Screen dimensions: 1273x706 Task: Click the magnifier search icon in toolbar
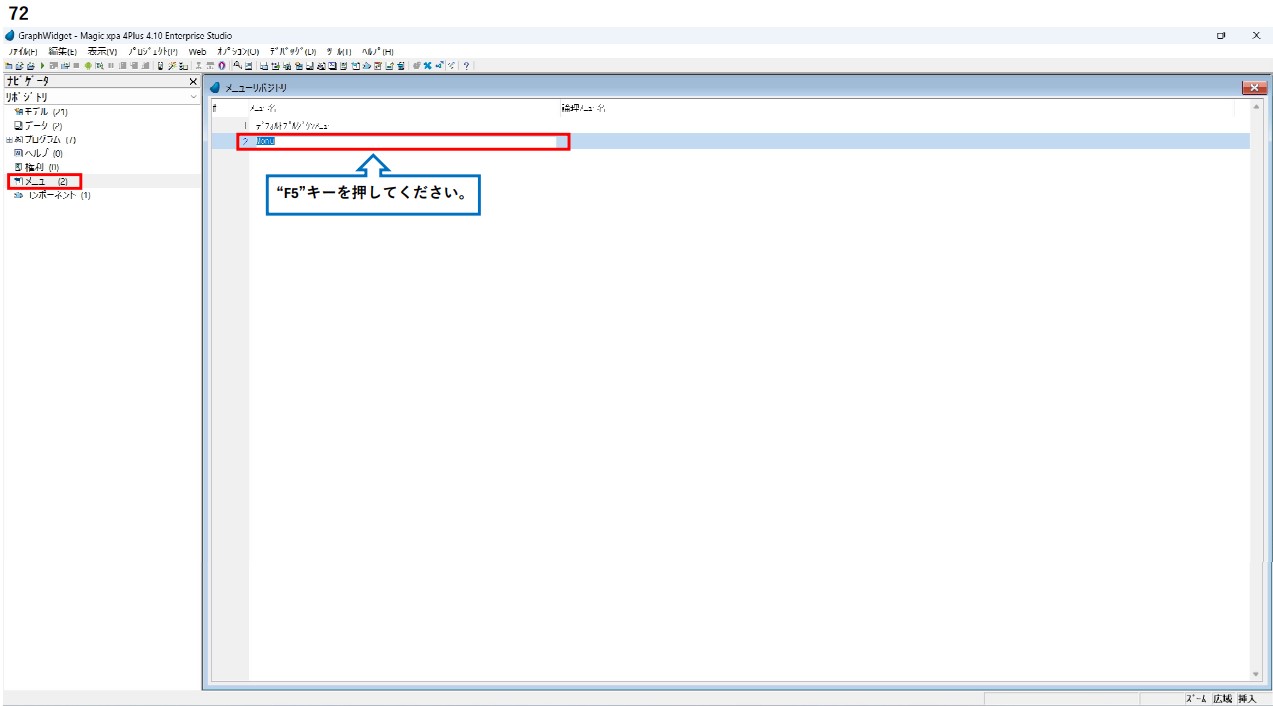[237, 66]
